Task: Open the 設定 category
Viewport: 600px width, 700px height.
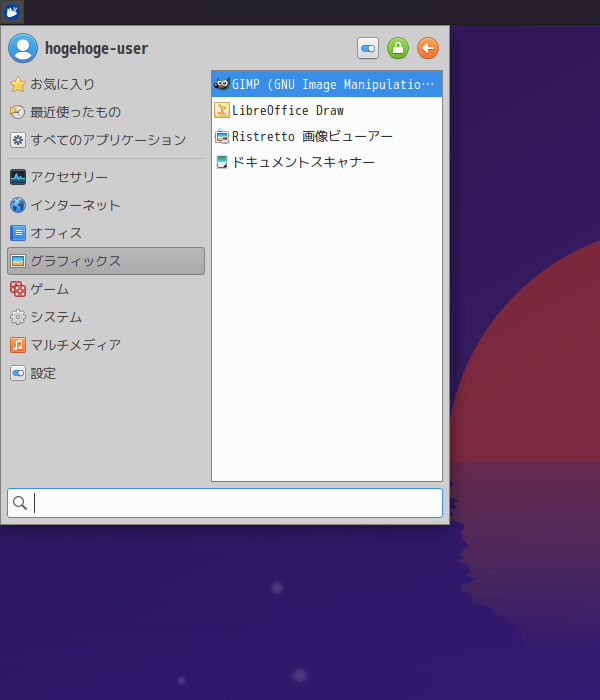Action: pos(106,373)
